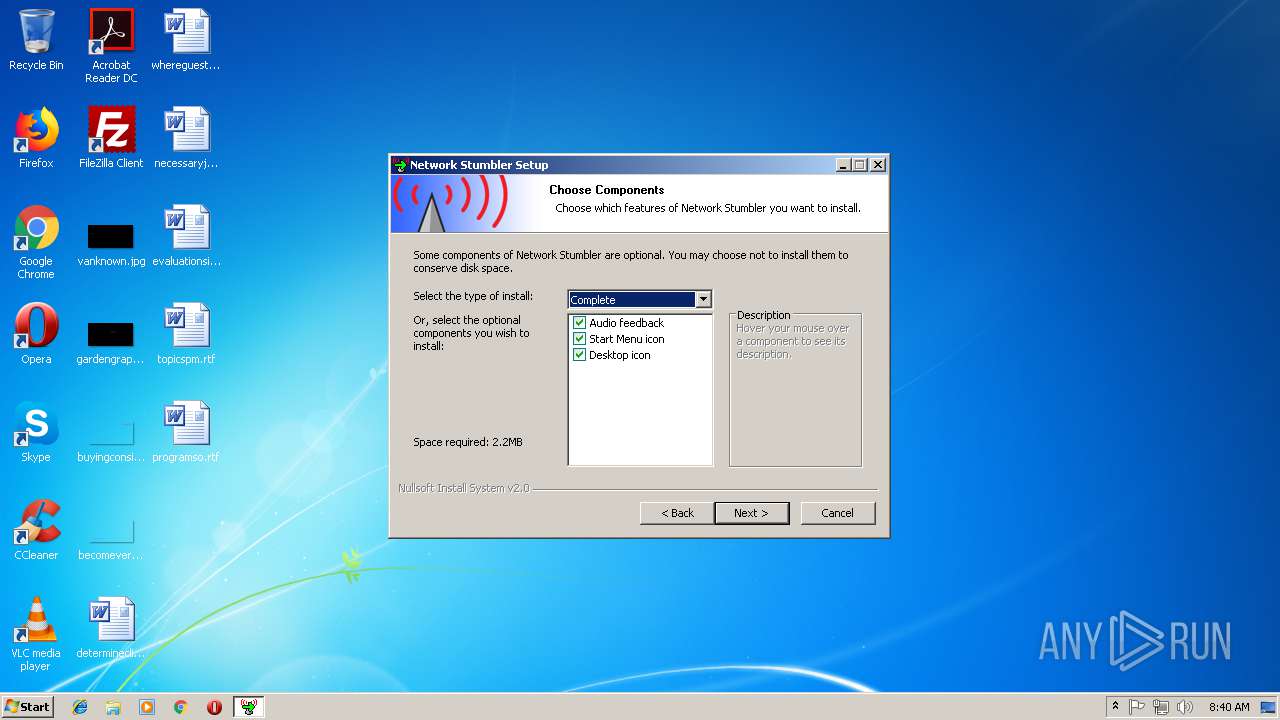Launch Google Chrome desktop shortcut
Image resolution: width=1280 pixels, height=720 pixels.
(x=36, y=242)
